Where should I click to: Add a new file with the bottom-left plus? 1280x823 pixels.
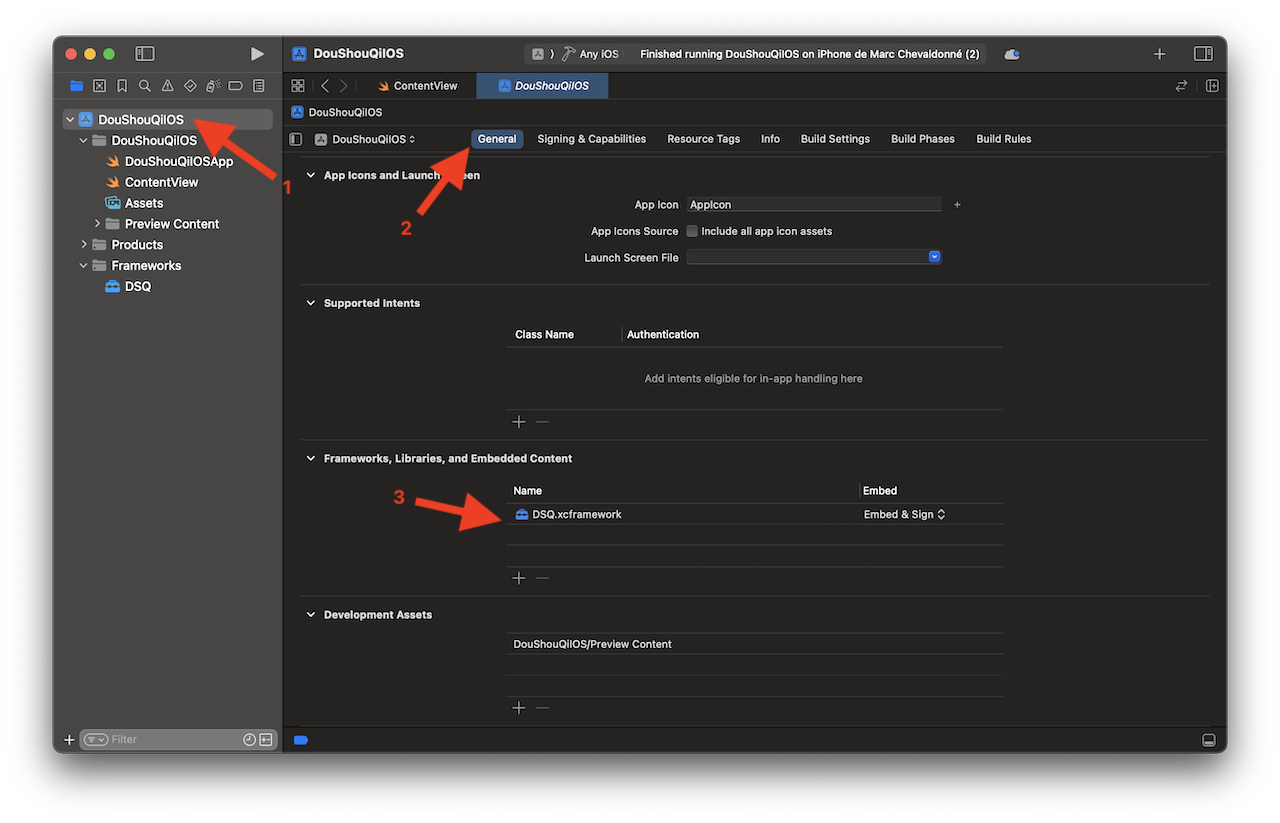(69, 740)
